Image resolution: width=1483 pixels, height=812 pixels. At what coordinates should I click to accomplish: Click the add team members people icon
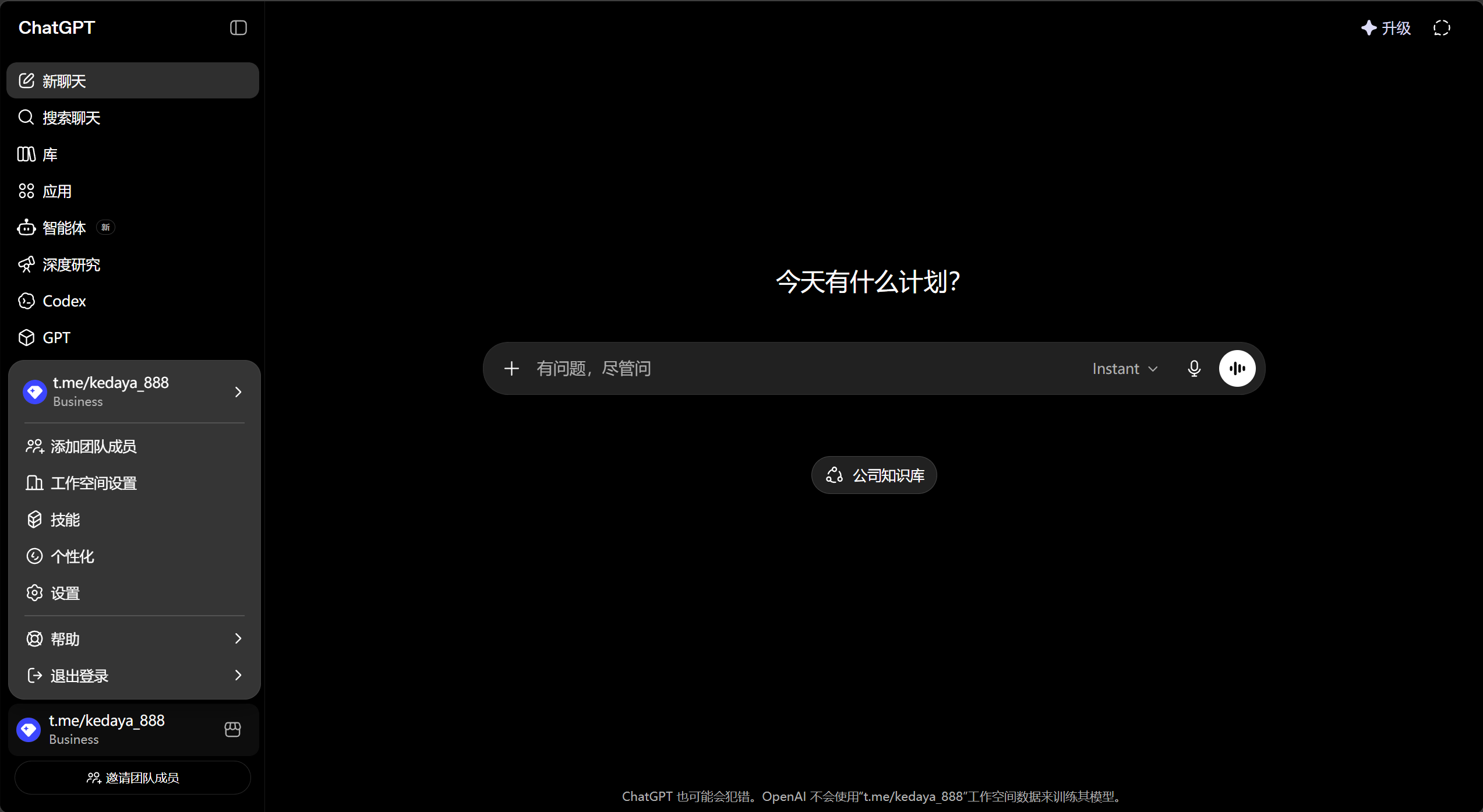34,446
